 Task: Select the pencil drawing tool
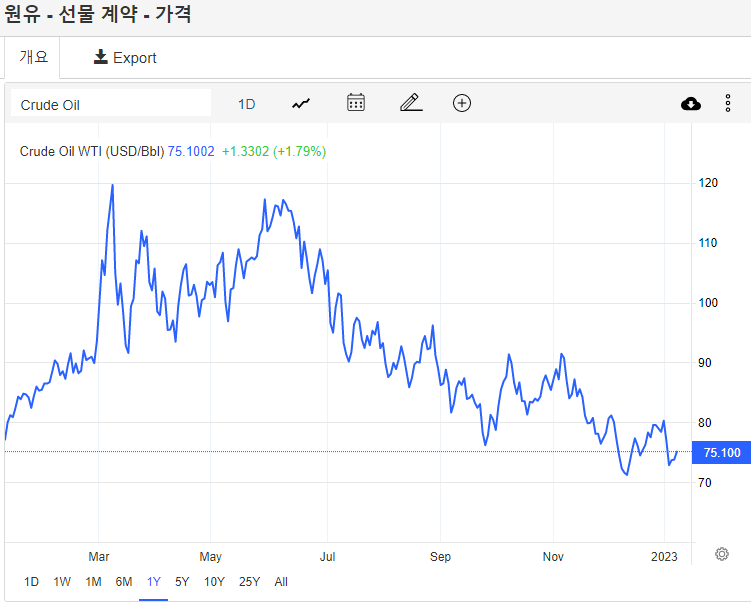pyautogui.click(x=411, y=103)
